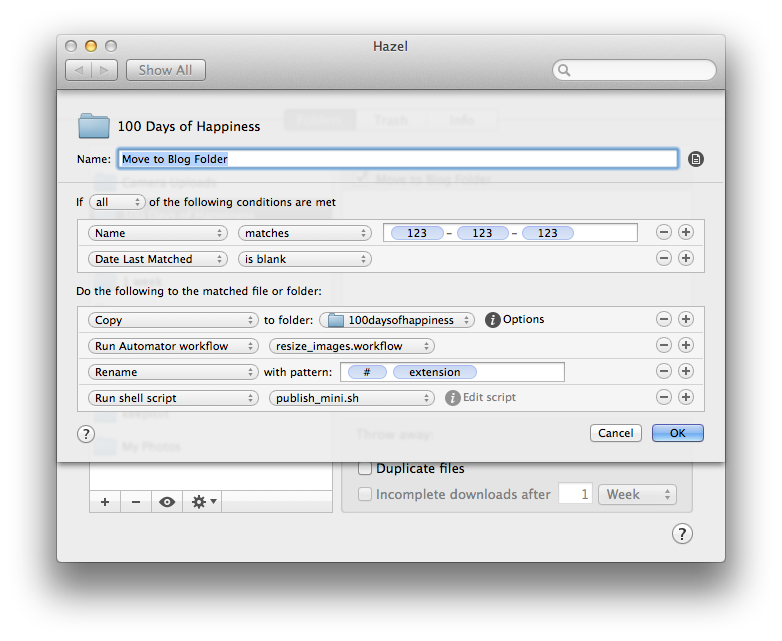Click the Show All toolbar button
This screenshot has width=782, height=641.
tap(166, 70)
